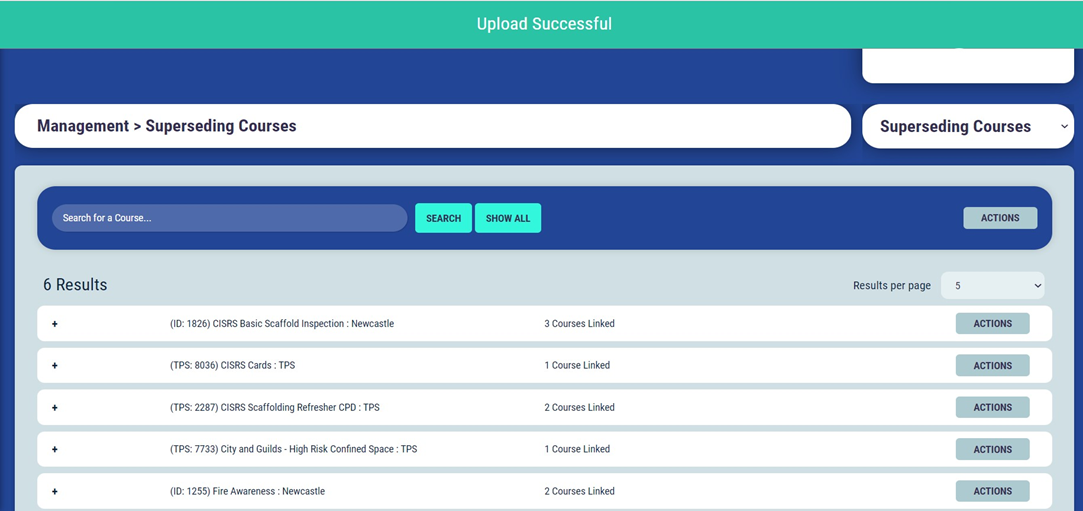The image size is (1083, 511).
Task: Expand the CISRS Scaffolding Refresher CPD row
Action: tap(55, 408)
